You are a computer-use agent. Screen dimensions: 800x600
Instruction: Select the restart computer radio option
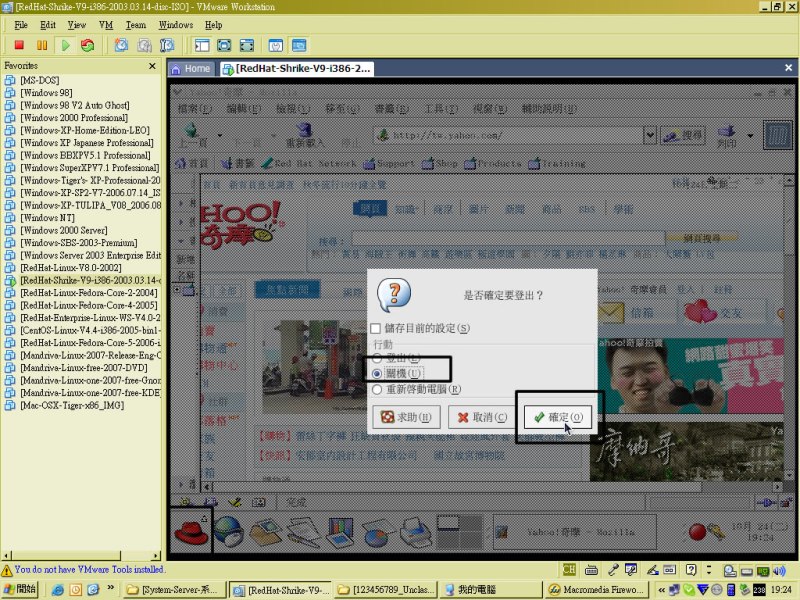[x=377, y=389]
